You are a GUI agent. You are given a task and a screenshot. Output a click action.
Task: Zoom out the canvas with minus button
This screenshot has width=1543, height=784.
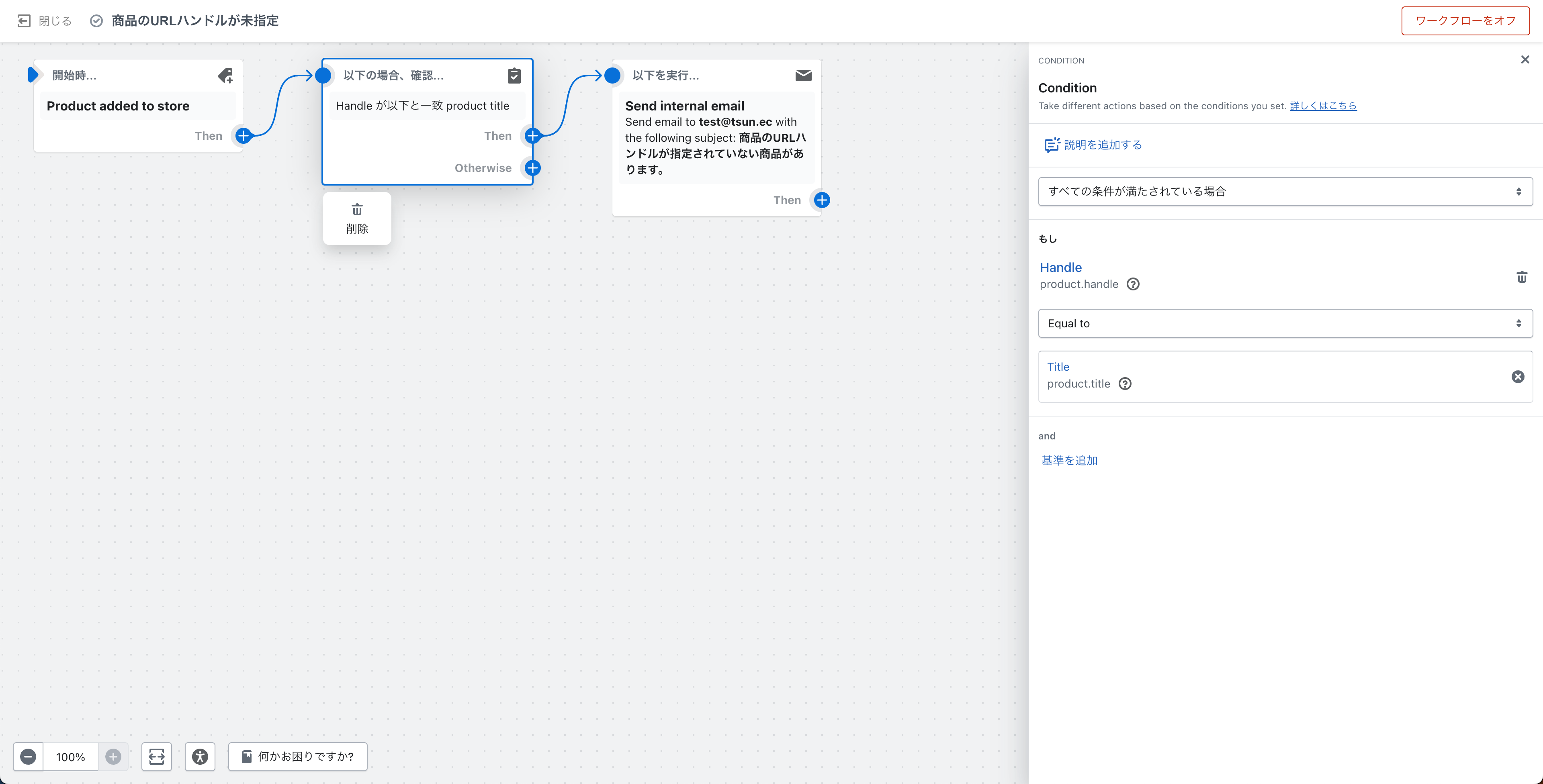click(28, 756)
